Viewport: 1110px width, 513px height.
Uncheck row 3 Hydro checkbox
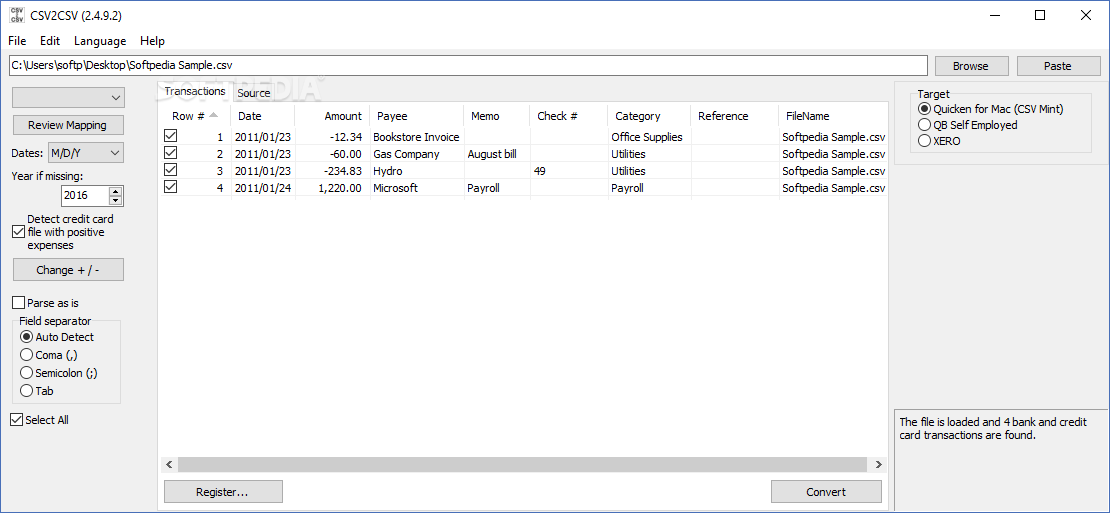point(171,170)
